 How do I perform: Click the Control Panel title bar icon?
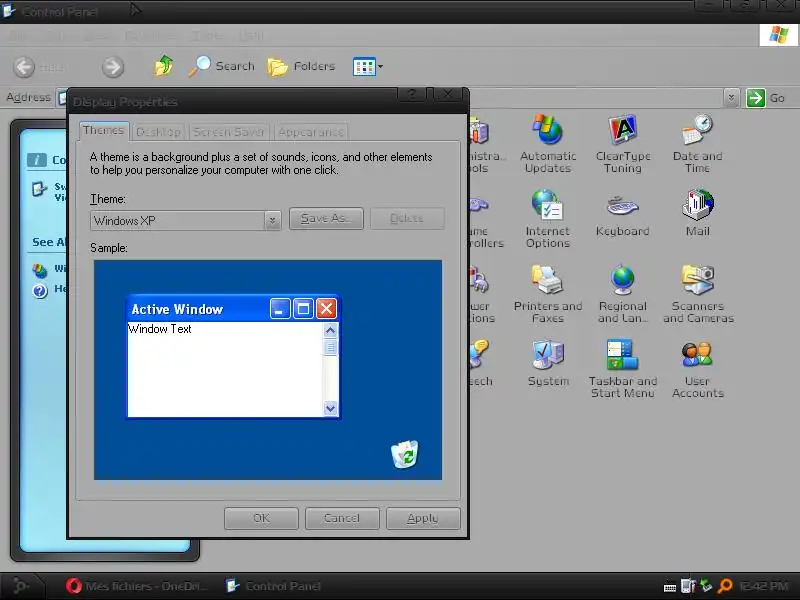click(9, 10)
